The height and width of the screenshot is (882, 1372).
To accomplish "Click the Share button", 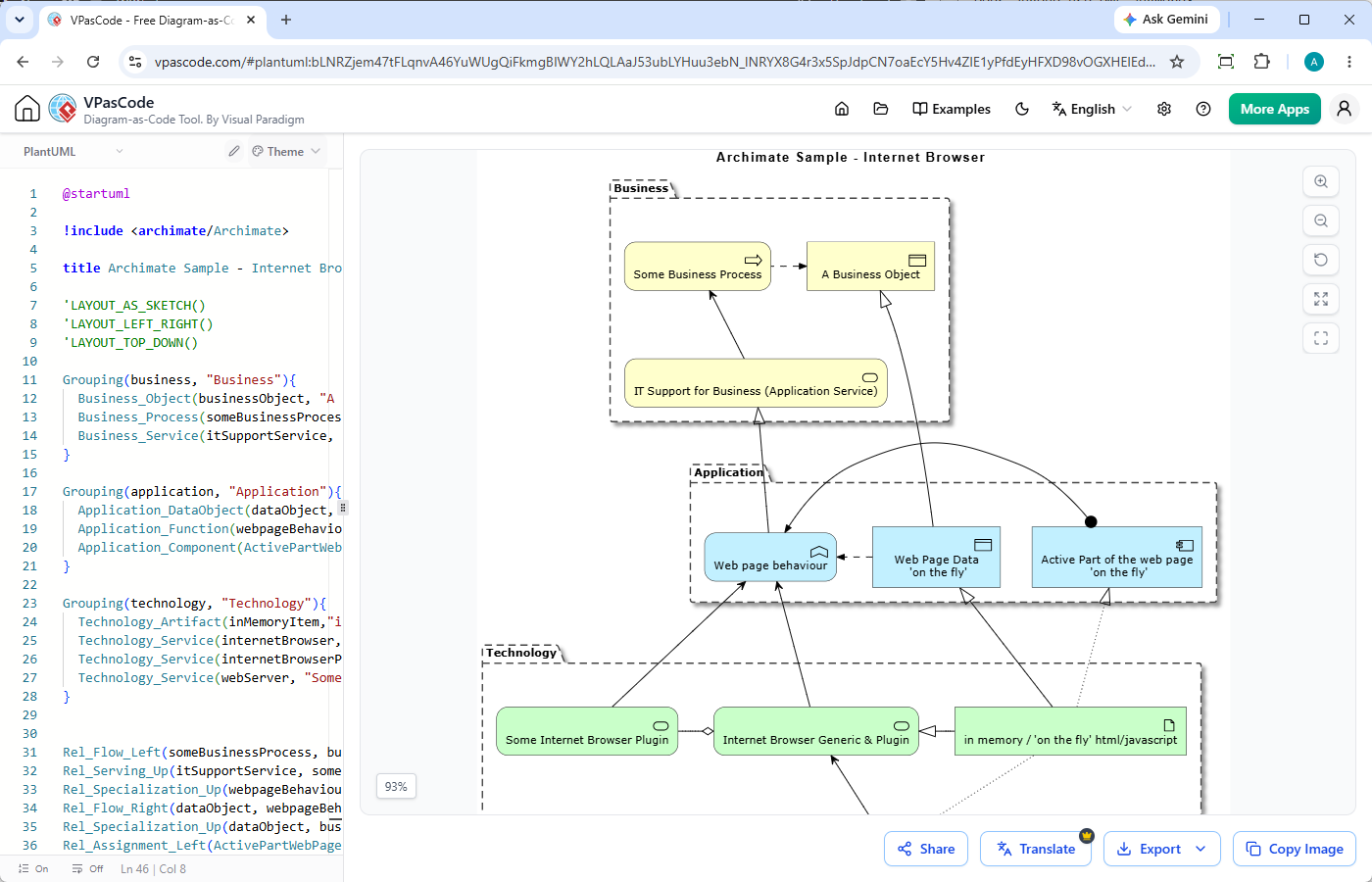I will [926, 849].
